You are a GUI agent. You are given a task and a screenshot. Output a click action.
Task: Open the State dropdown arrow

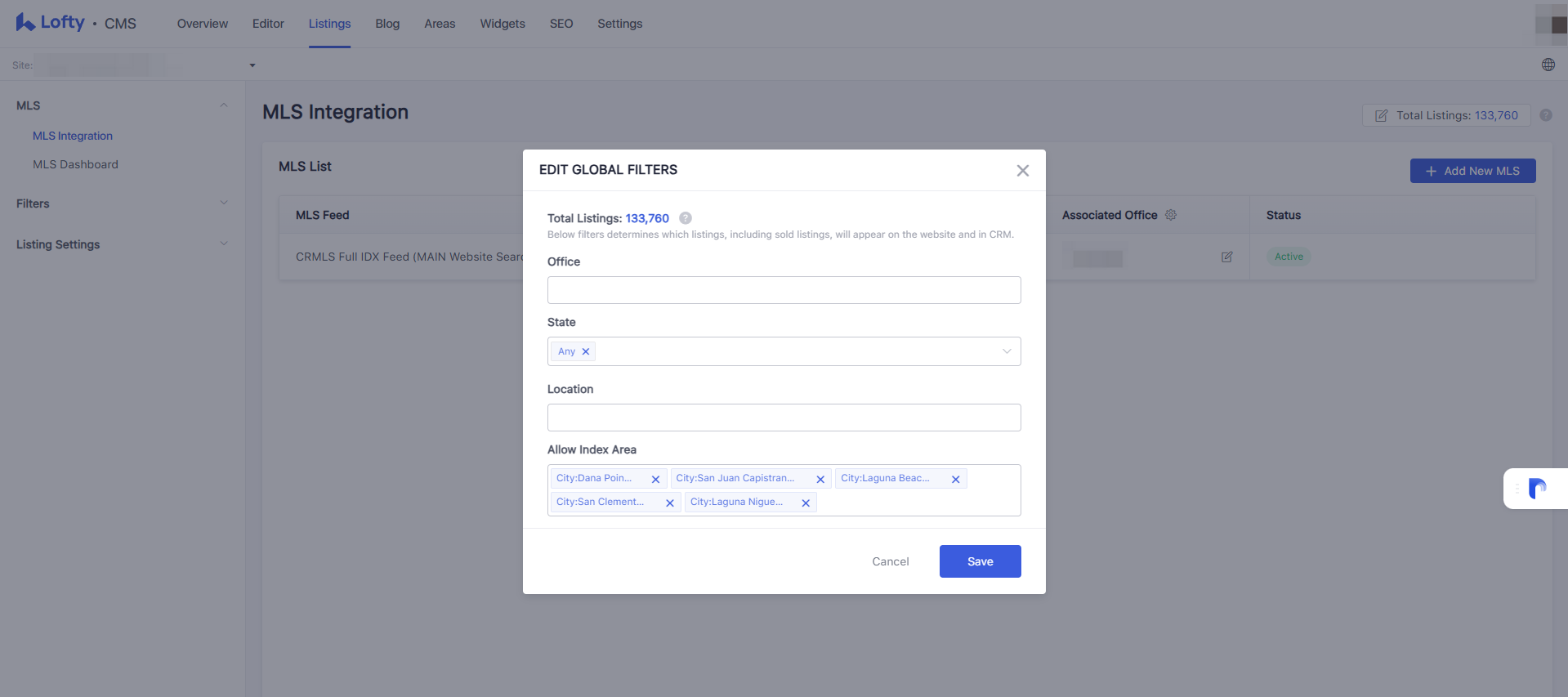coord(1007,351)
